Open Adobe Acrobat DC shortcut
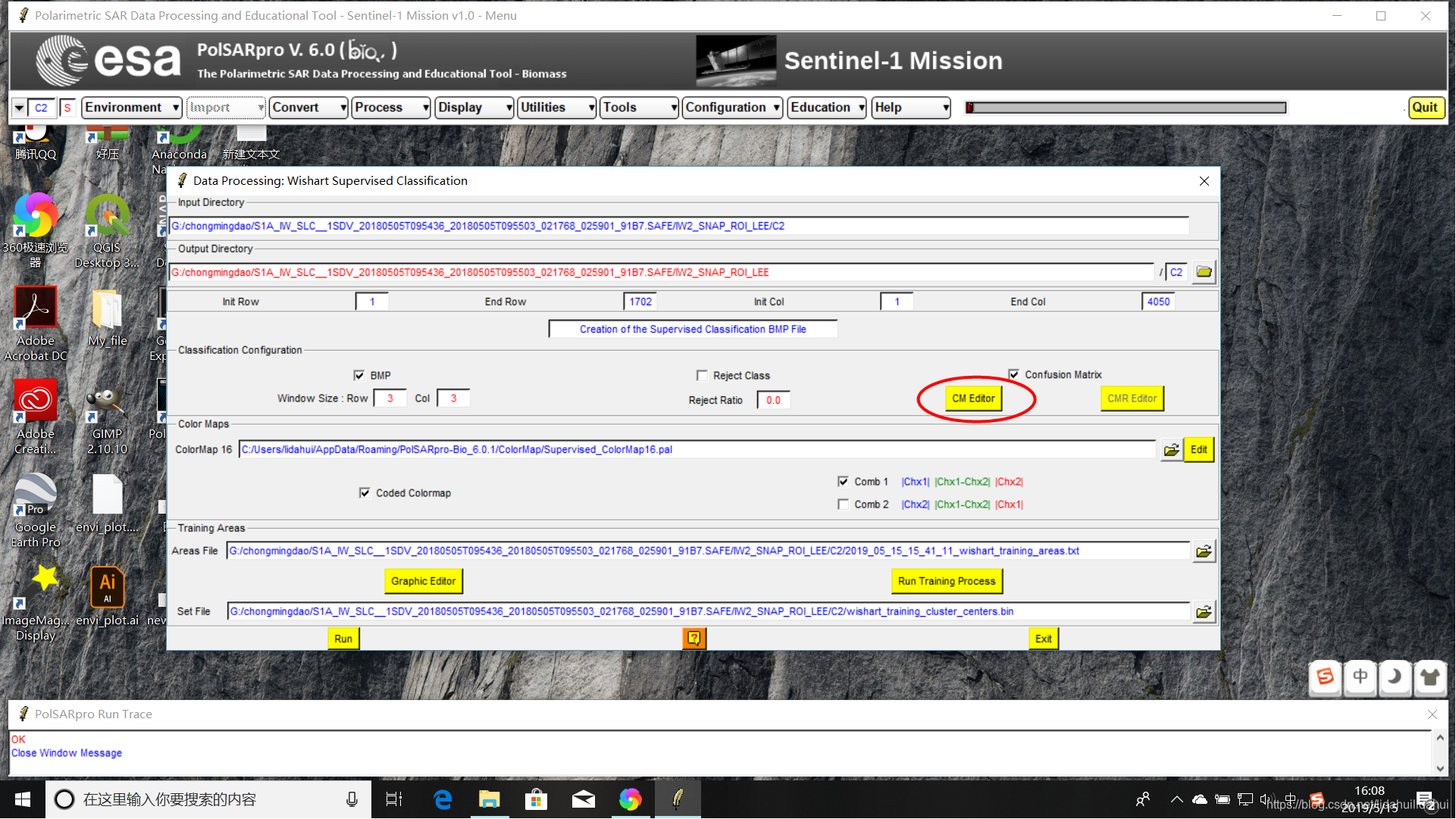 pos(35,324)
